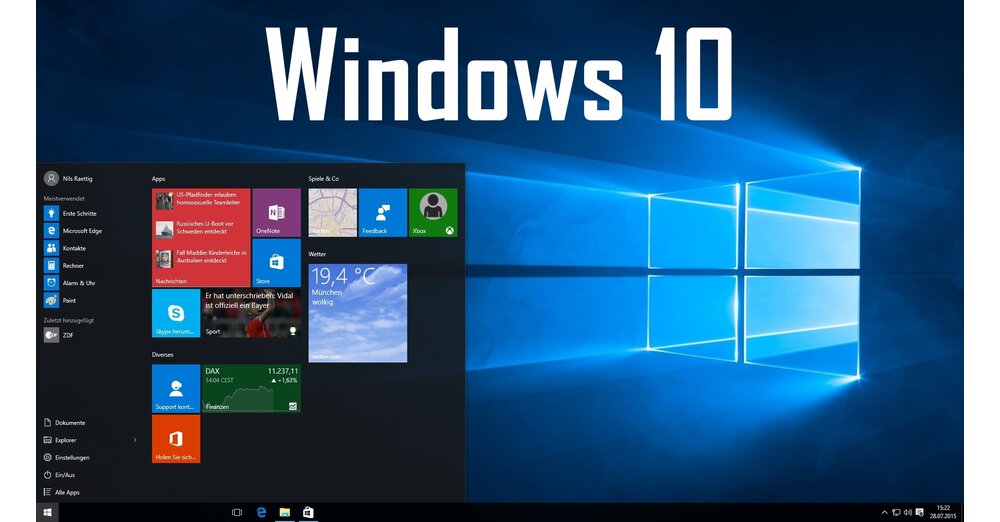Open Explorer in Start menu
1000x522 pixels.
pyautogui.click(x=60, y=440)
